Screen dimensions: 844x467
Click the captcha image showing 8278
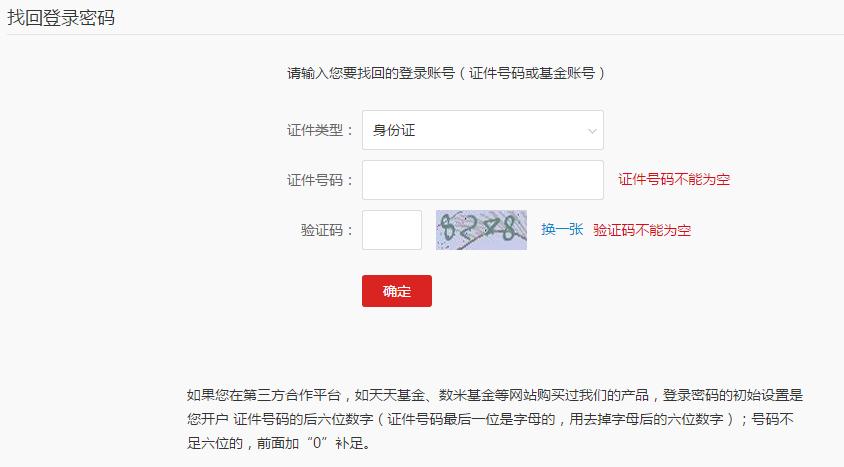[x=481, y=230]
